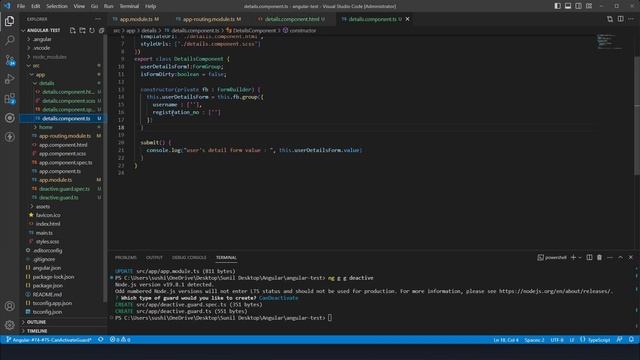640x360 pixels.
Task: Click New Folder icon in Explorer header
Action: click(82, 30)
